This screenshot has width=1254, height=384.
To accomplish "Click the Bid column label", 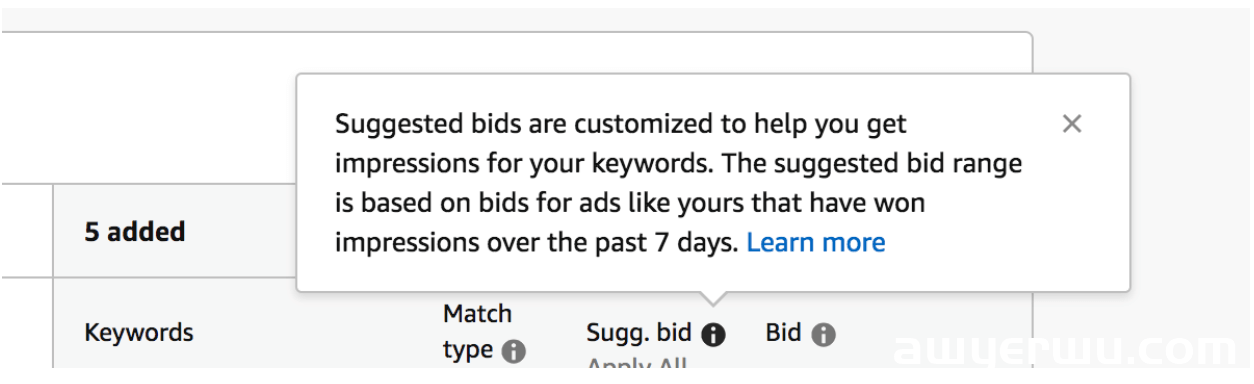I will click(783, 333).
